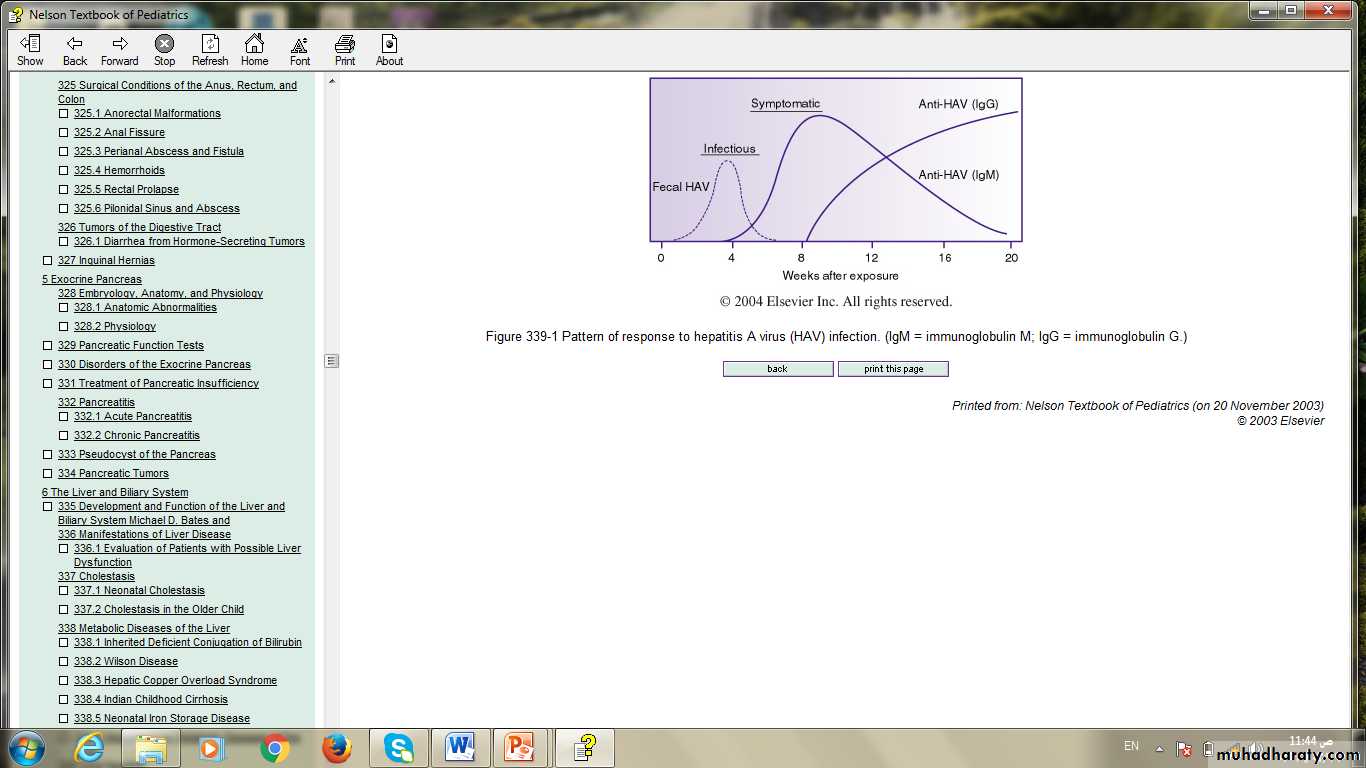1366x768 pixels.
Task: Go to Home page icon
Action: [254, 49]
